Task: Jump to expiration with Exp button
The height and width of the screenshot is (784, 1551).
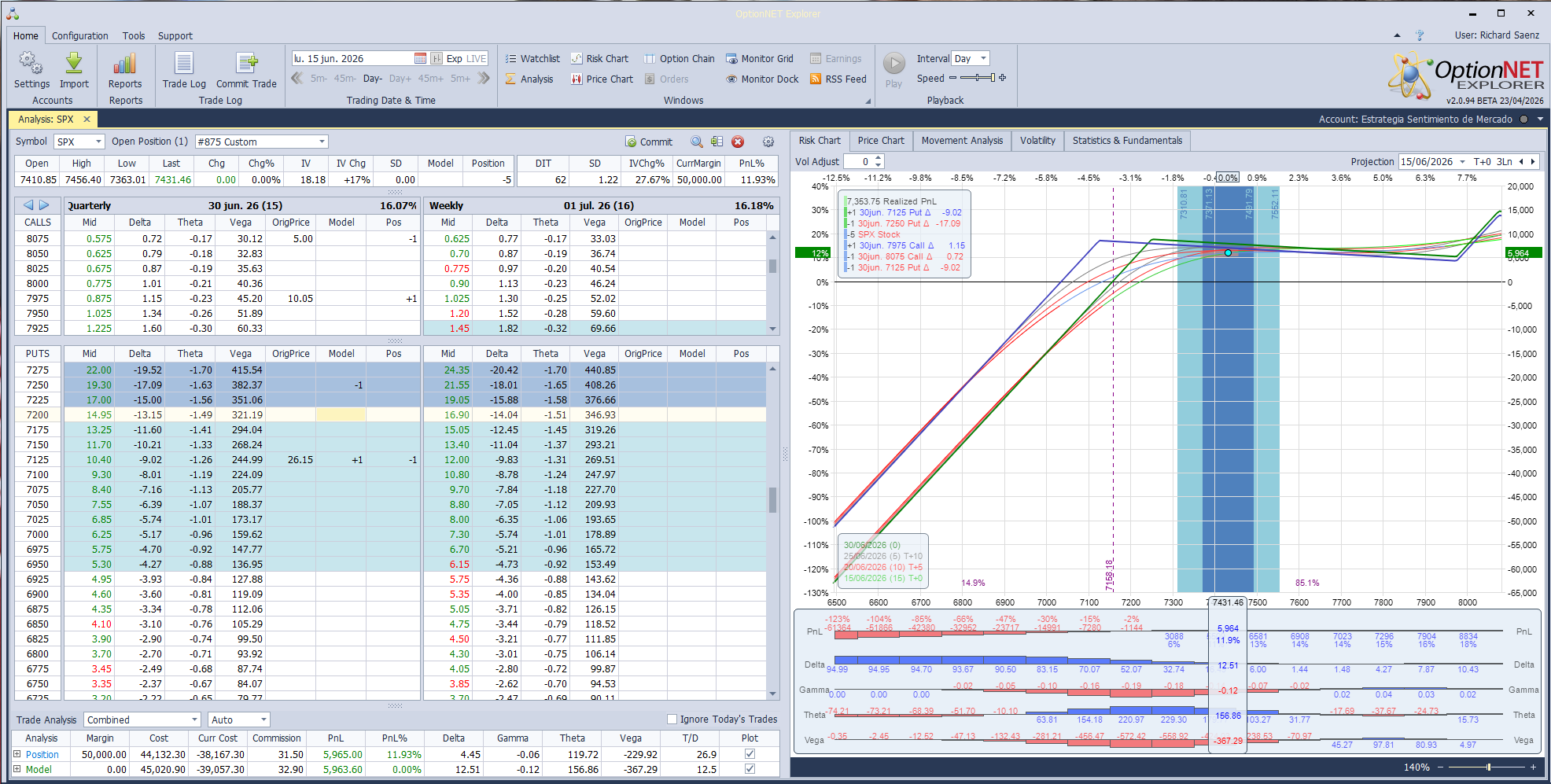Action: point(454,58)
